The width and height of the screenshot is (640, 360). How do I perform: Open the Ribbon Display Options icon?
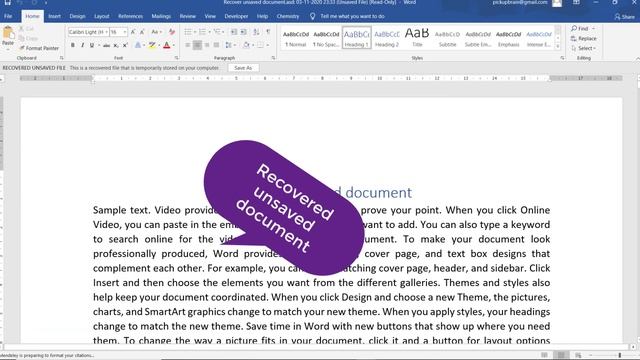click(576, 2)
